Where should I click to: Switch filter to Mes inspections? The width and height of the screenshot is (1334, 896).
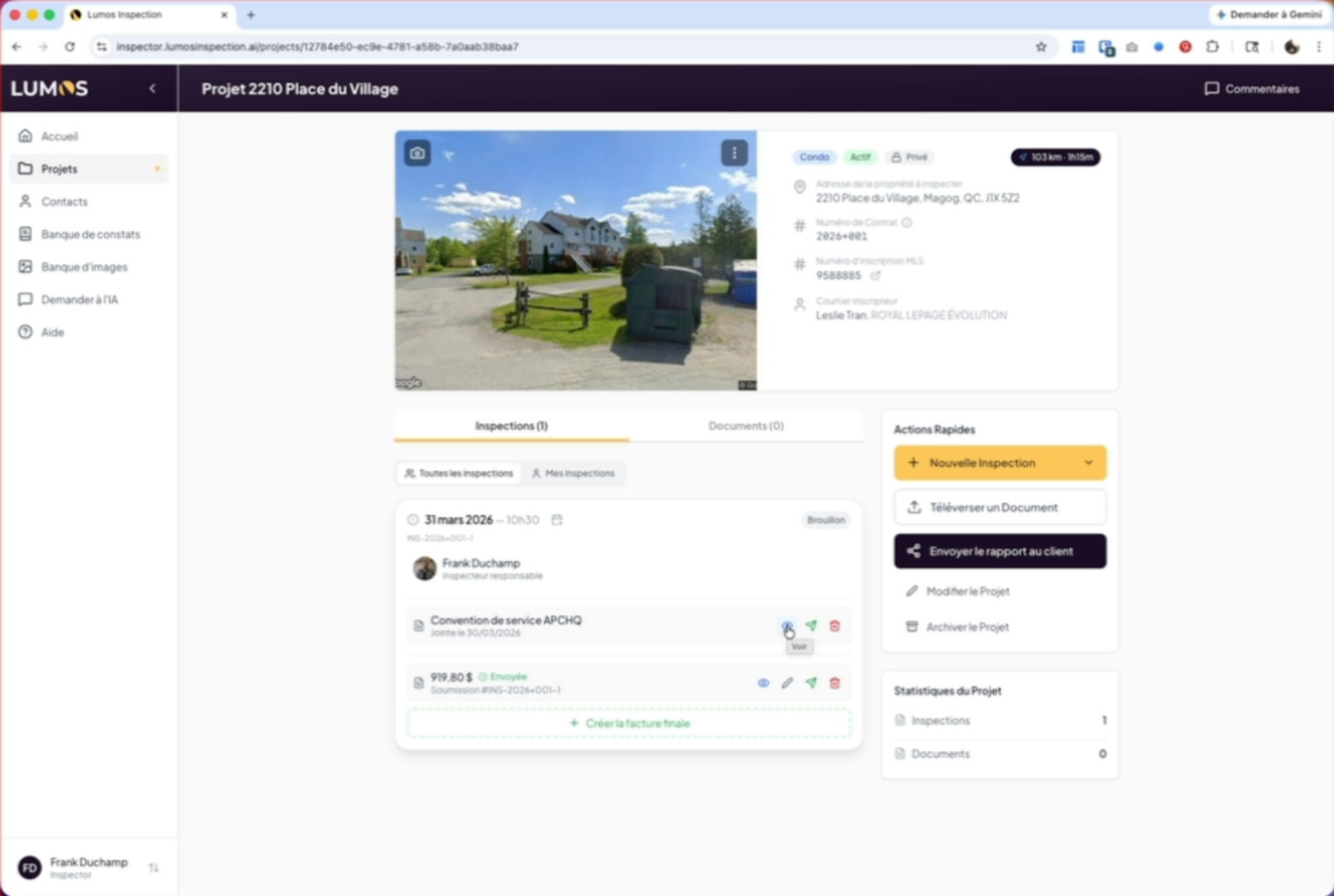[573, 473]
